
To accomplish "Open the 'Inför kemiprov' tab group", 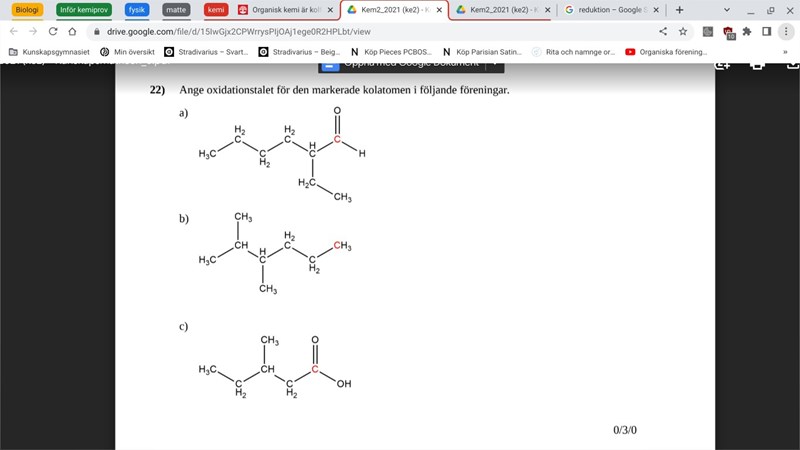I will coord(83,10).
